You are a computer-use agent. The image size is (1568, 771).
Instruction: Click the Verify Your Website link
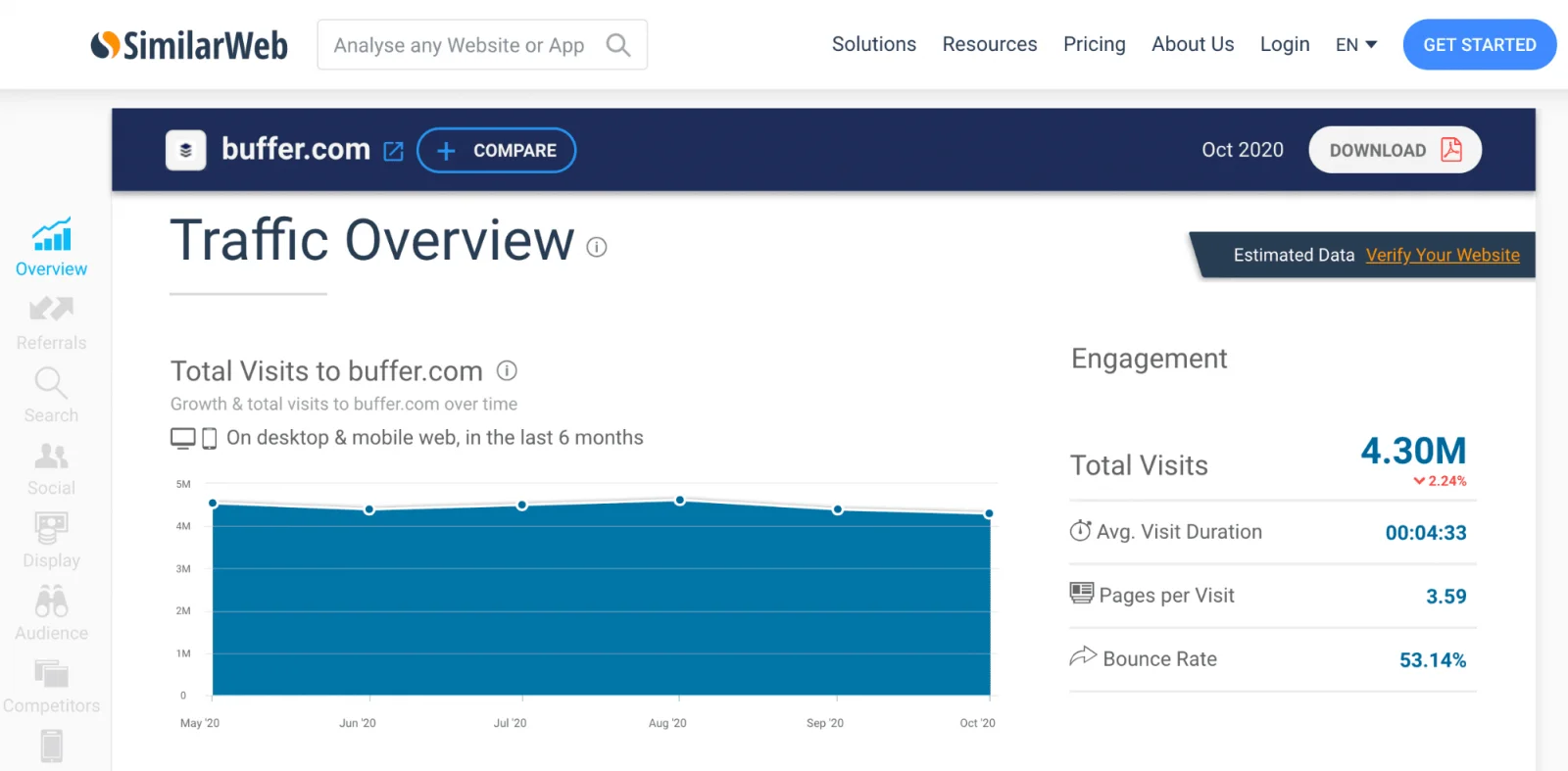(x=1443, y=255)
